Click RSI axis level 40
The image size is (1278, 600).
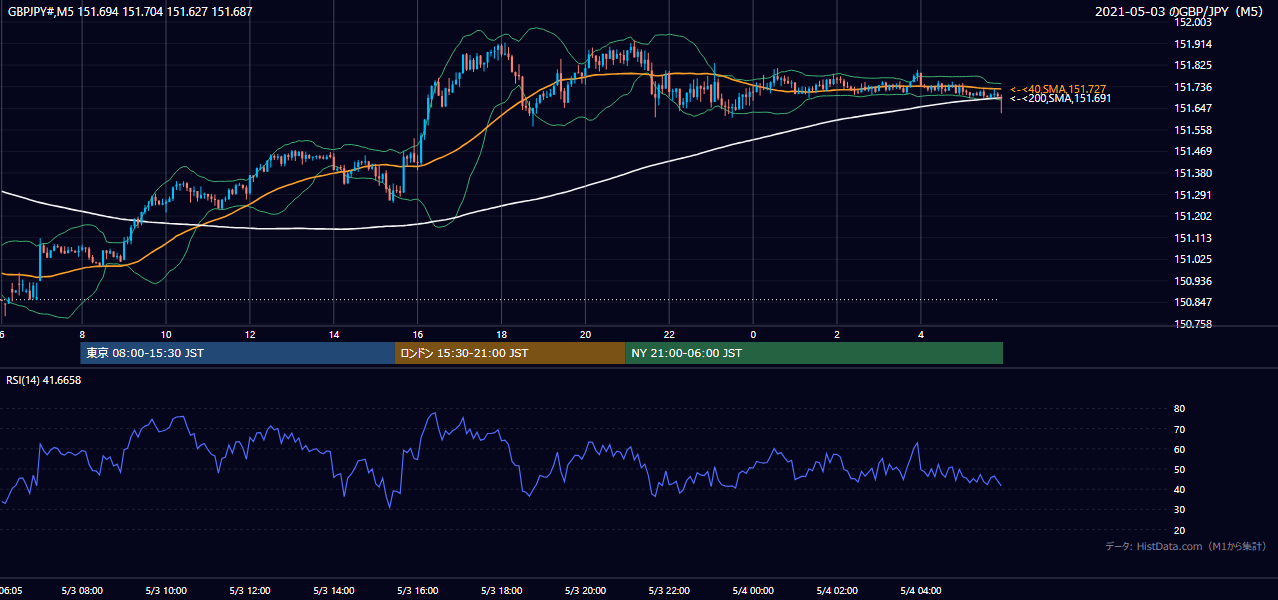[1179, 489]
